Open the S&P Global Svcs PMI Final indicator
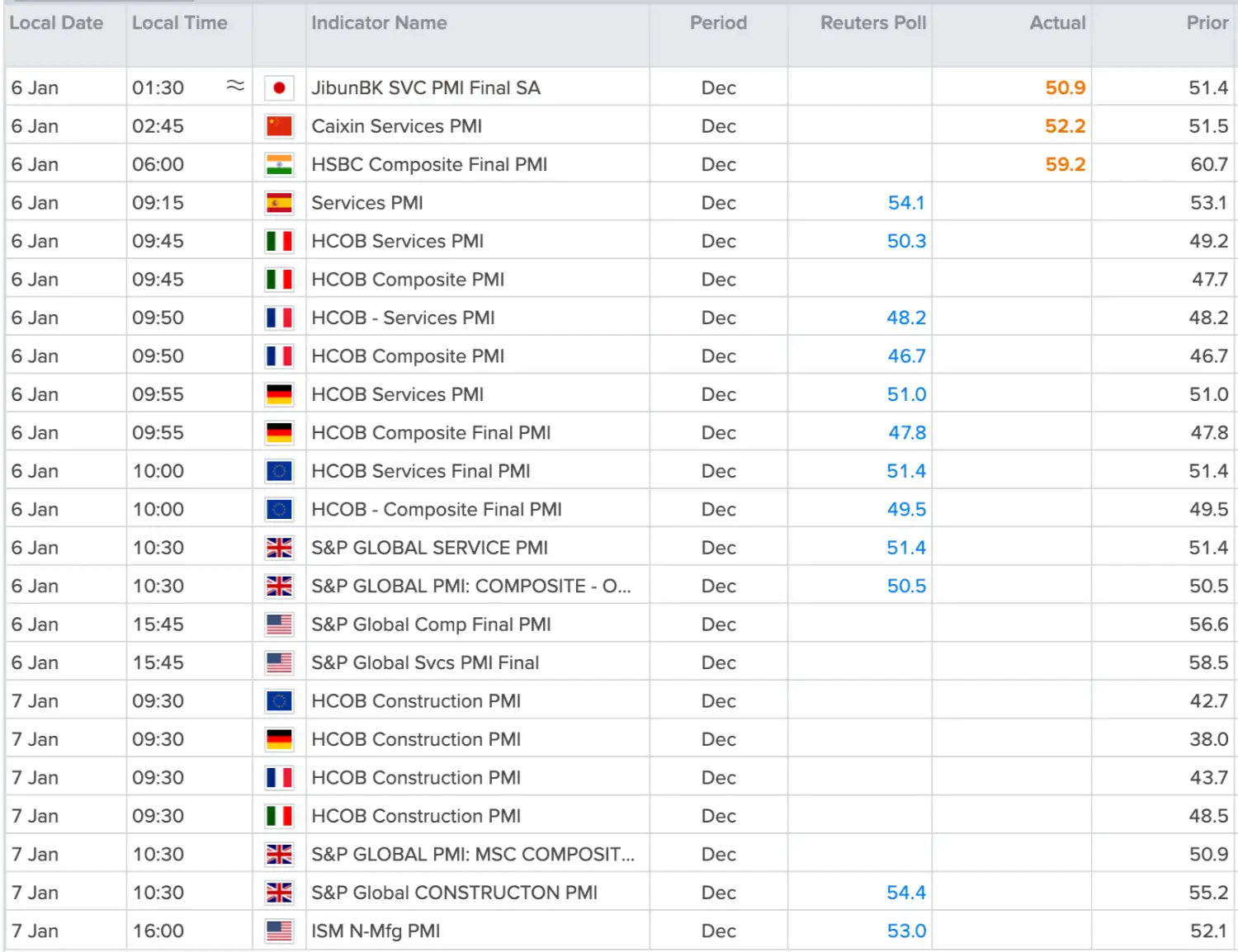 click(x=425, y=663)
